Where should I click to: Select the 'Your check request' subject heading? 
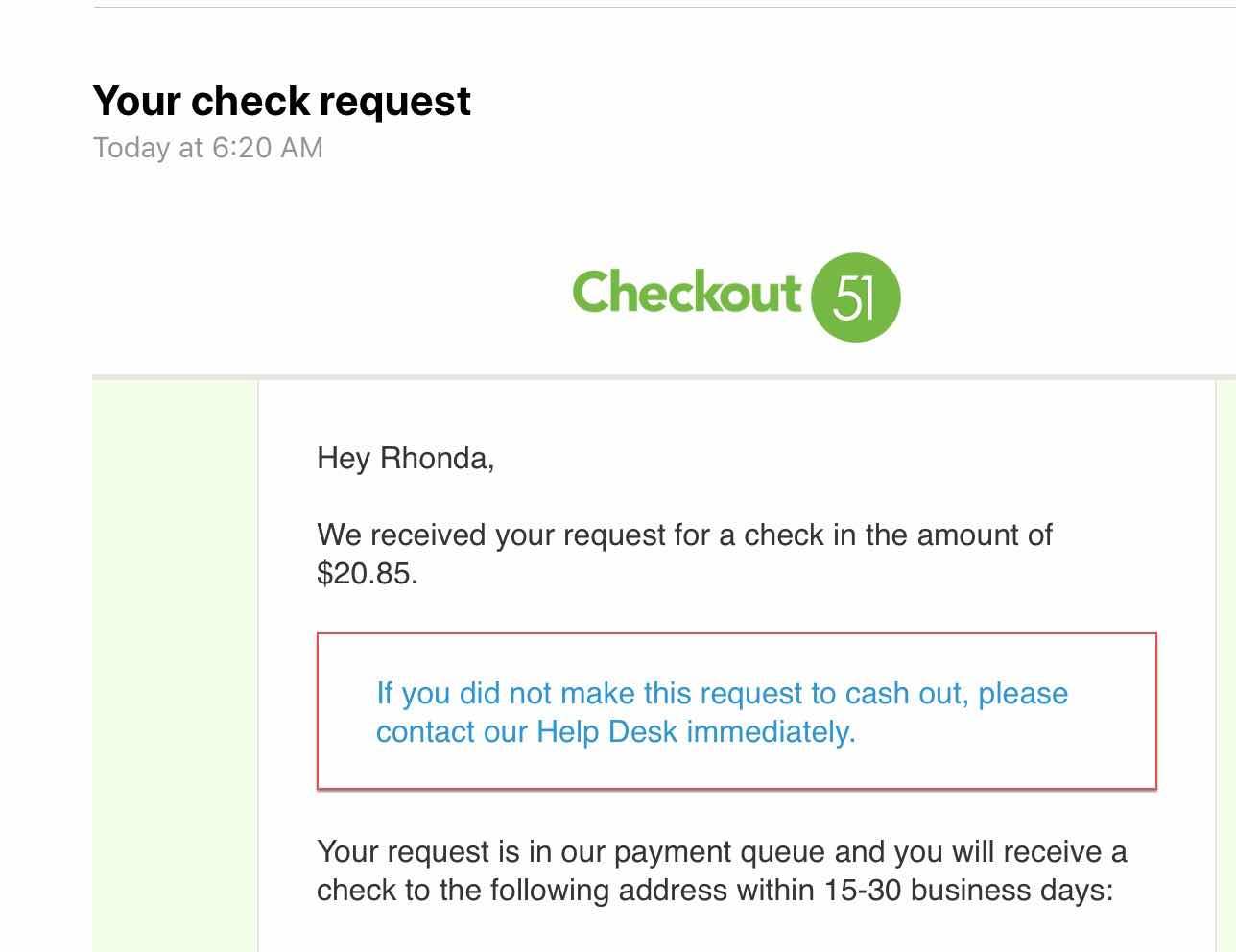coord(281,101)
